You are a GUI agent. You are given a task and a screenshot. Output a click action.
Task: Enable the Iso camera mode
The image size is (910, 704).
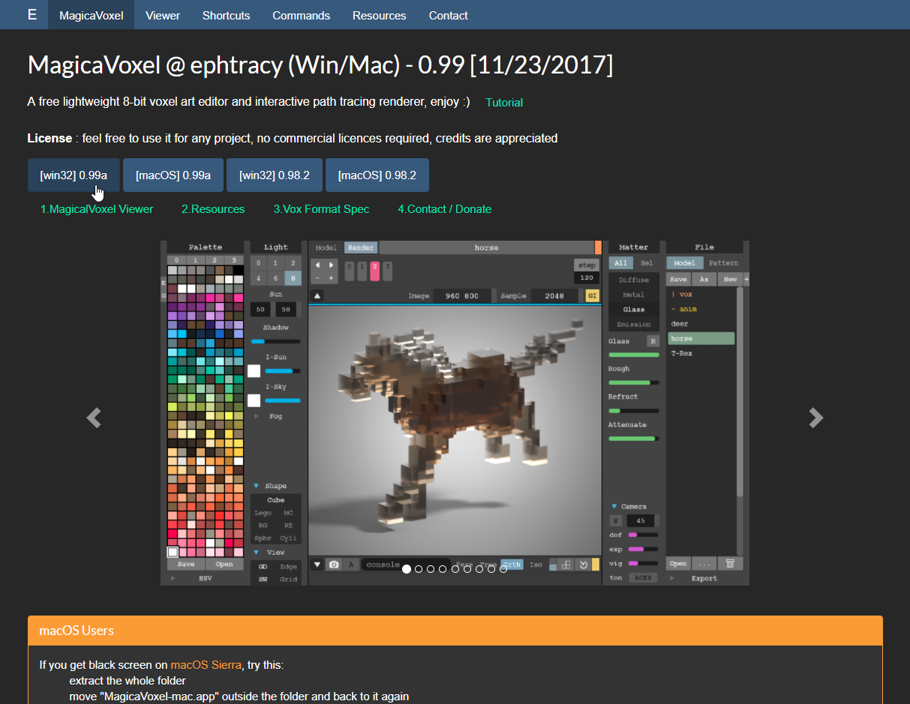click(535, 564)
